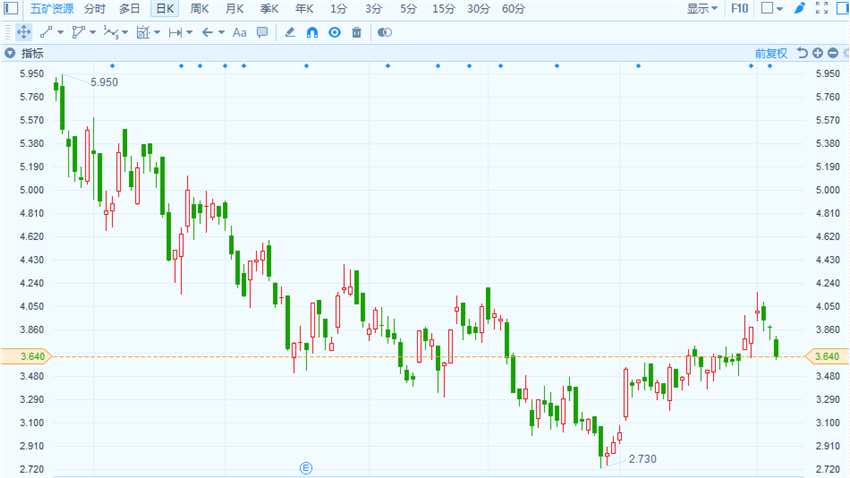Open the 显示 display dropdown
Image resolution: width=850 pixels, height=478 pixels.
(x=702, y=8)
